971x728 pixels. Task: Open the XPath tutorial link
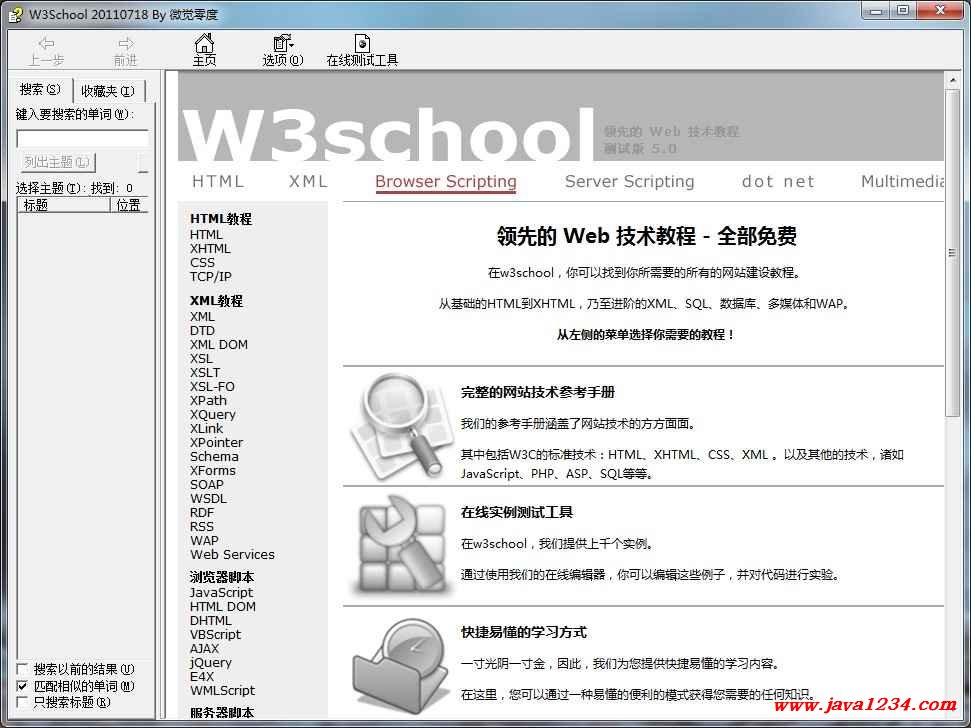pyautogui.click(x=209, y=401)
